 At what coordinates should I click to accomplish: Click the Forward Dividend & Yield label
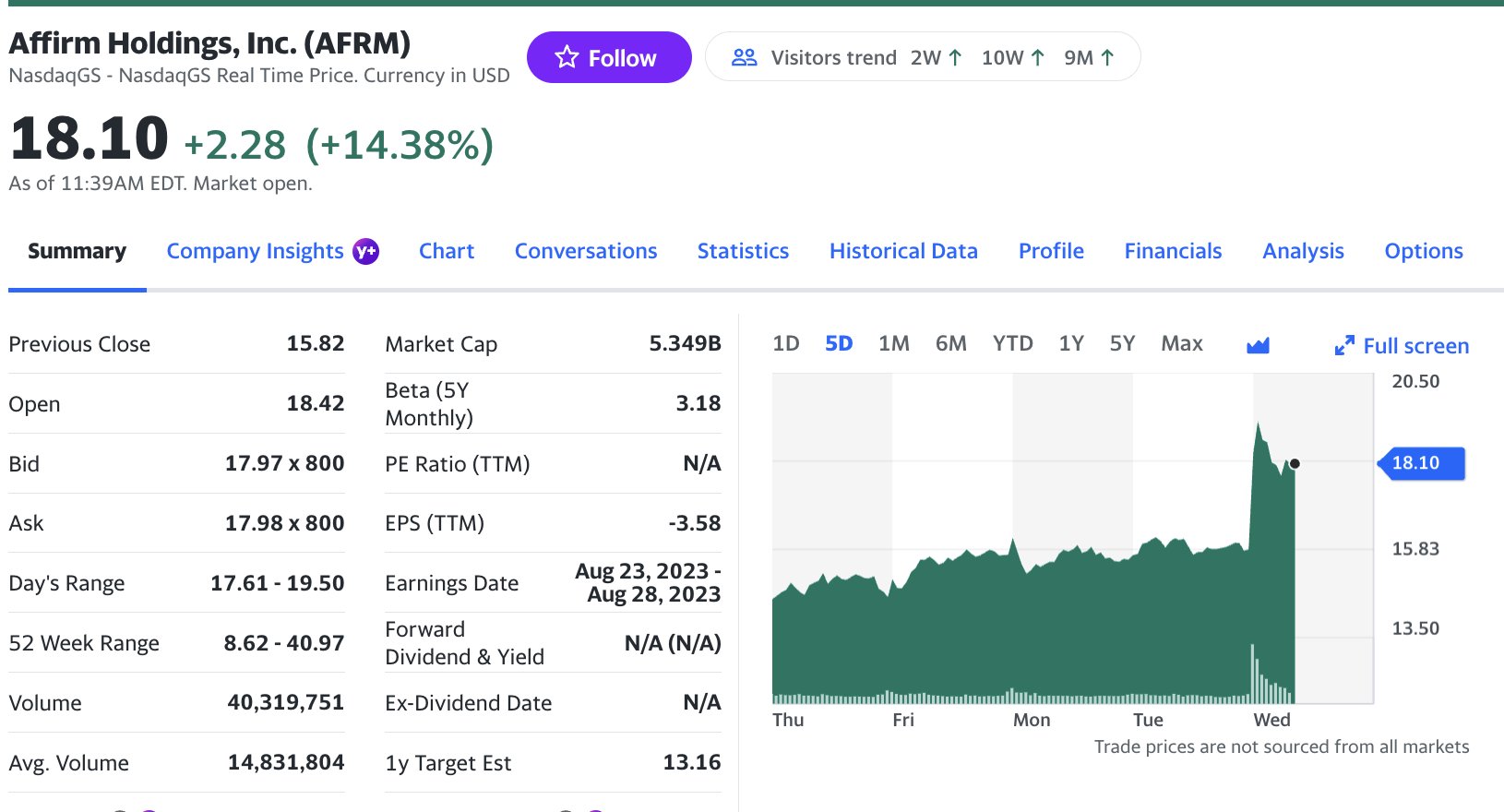pos(464,643)
